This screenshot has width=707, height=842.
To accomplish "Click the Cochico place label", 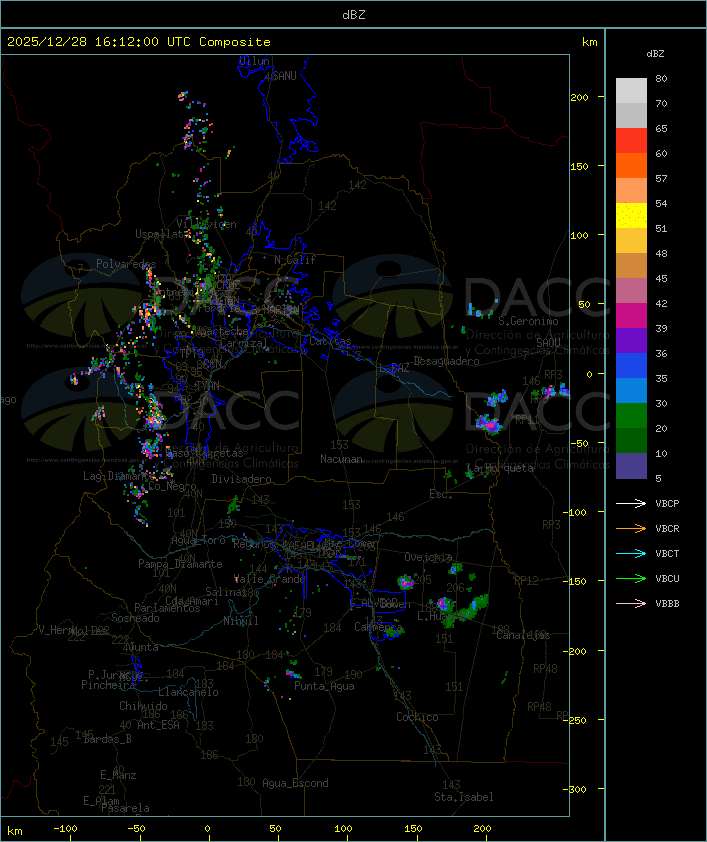I will [417, 717].
